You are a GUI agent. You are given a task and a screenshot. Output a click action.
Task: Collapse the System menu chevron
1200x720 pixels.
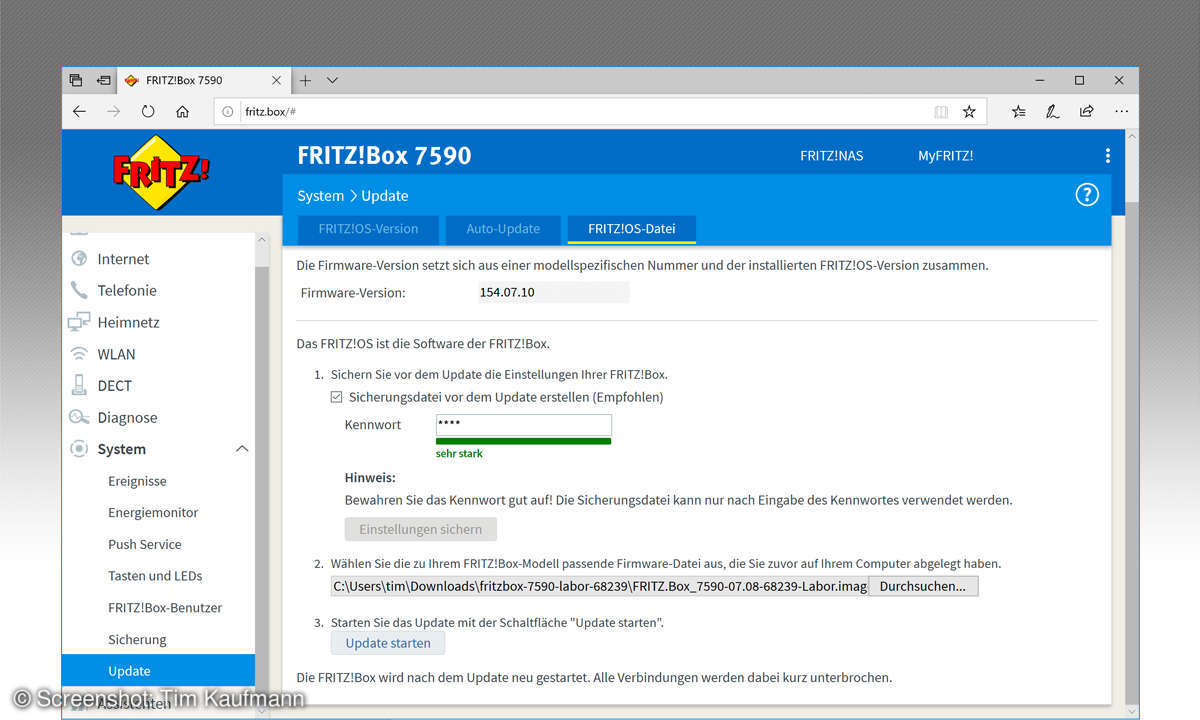241,450
